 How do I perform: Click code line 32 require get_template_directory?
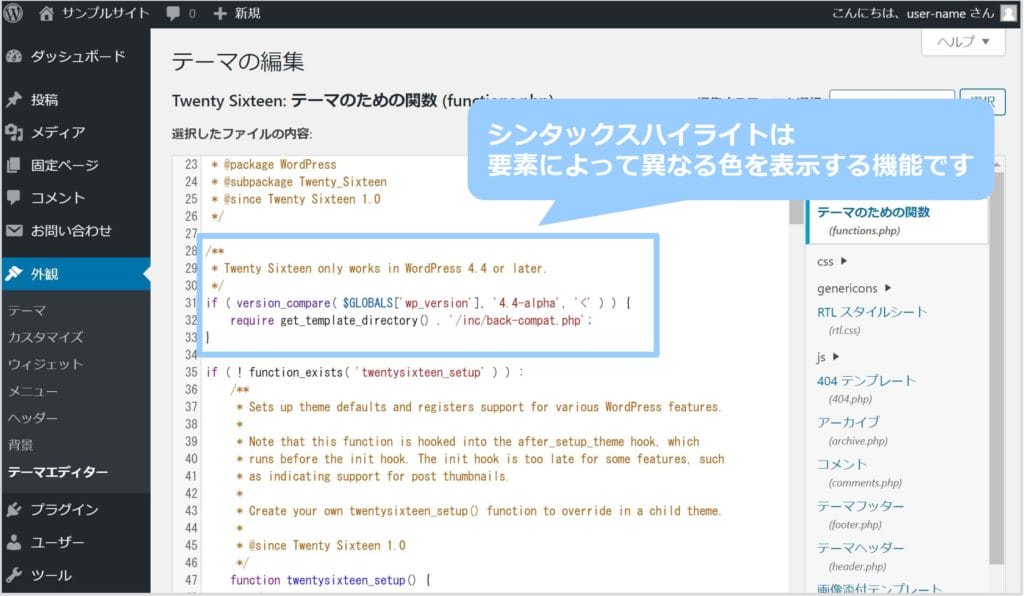411,321
